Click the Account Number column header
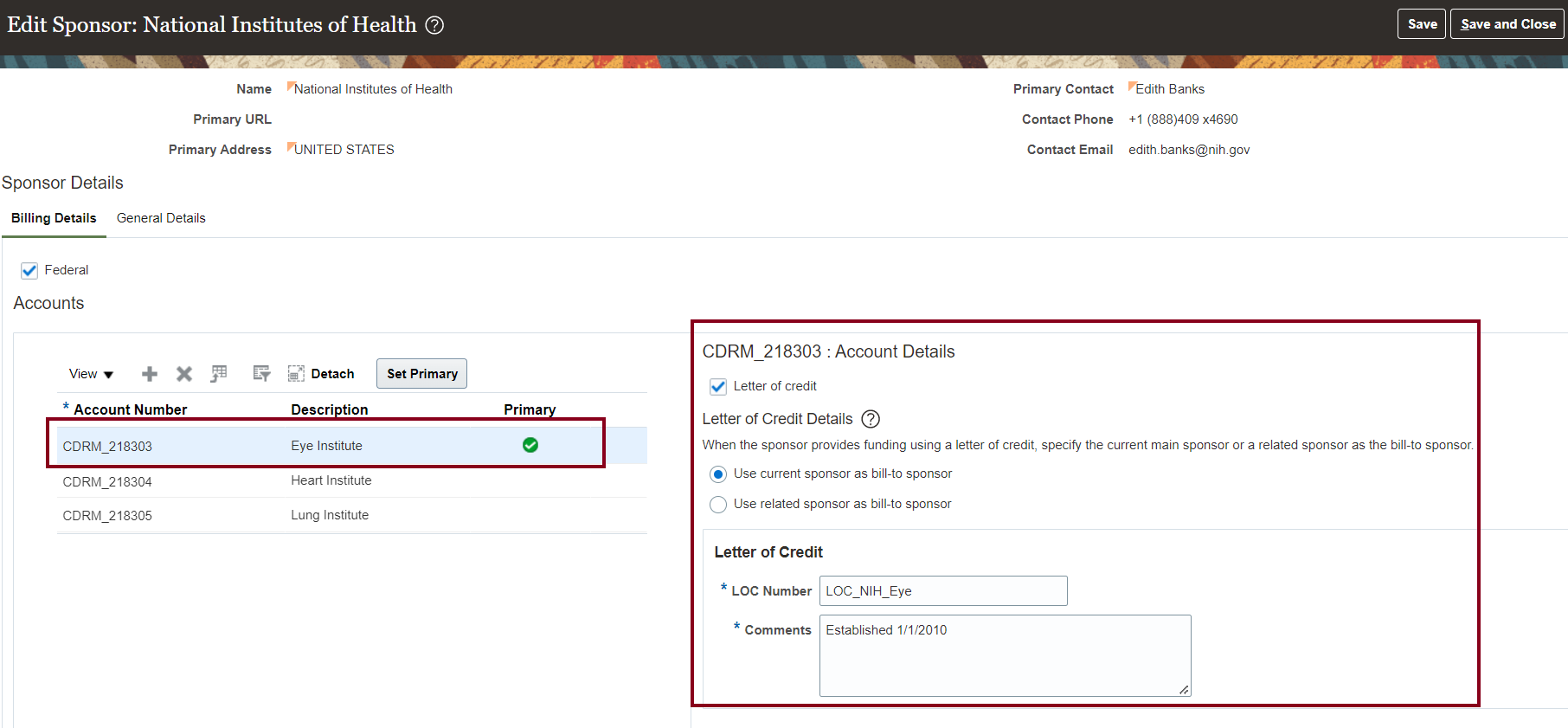 pos(130,409)
